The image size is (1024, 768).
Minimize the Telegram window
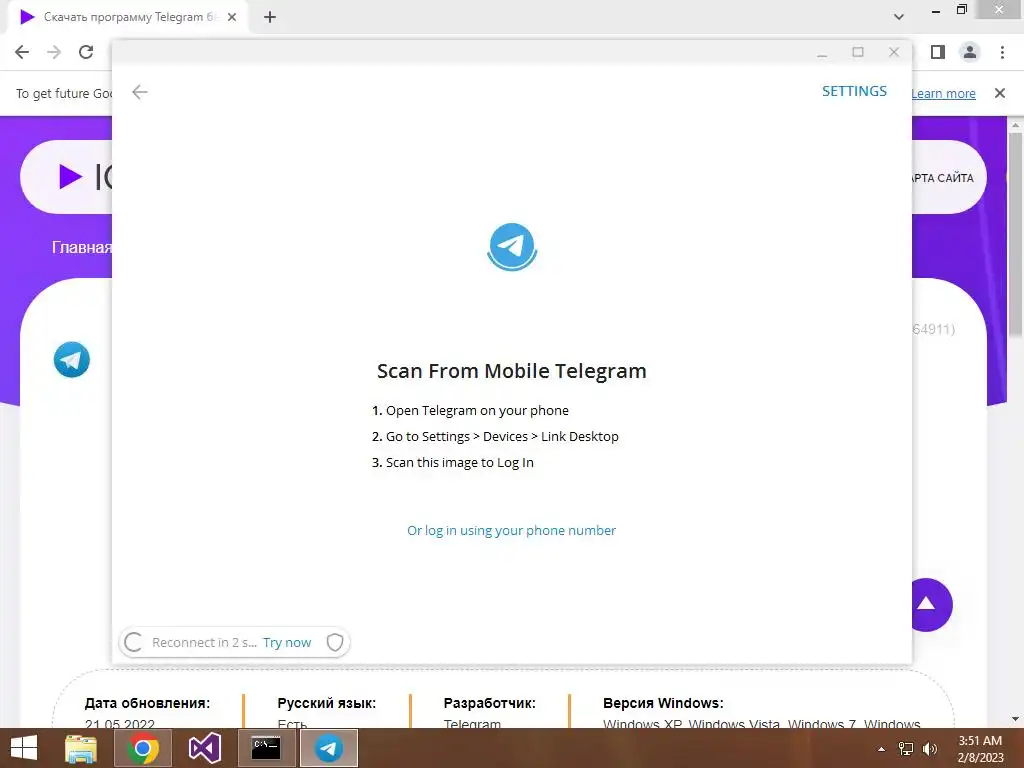tap(822, 52)
